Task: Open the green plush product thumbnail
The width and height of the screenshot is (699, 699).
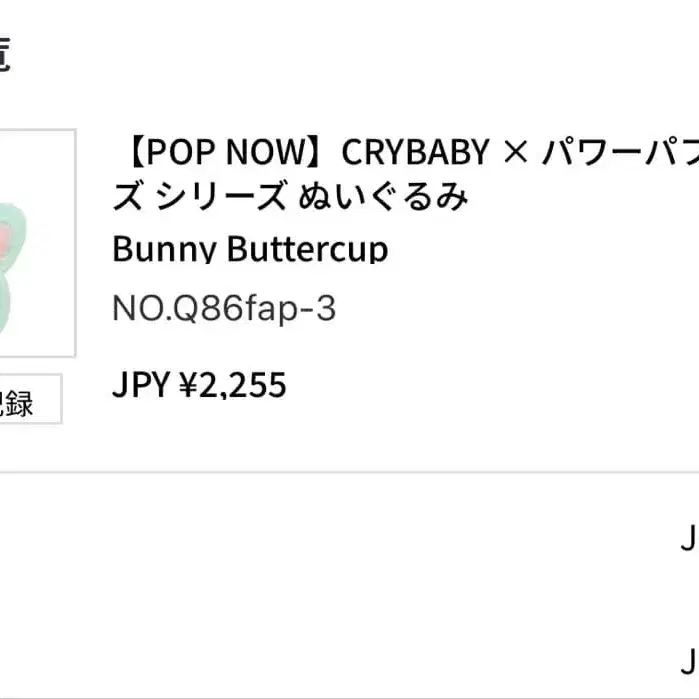Action: pyautogui.click(x=36, y=243)
